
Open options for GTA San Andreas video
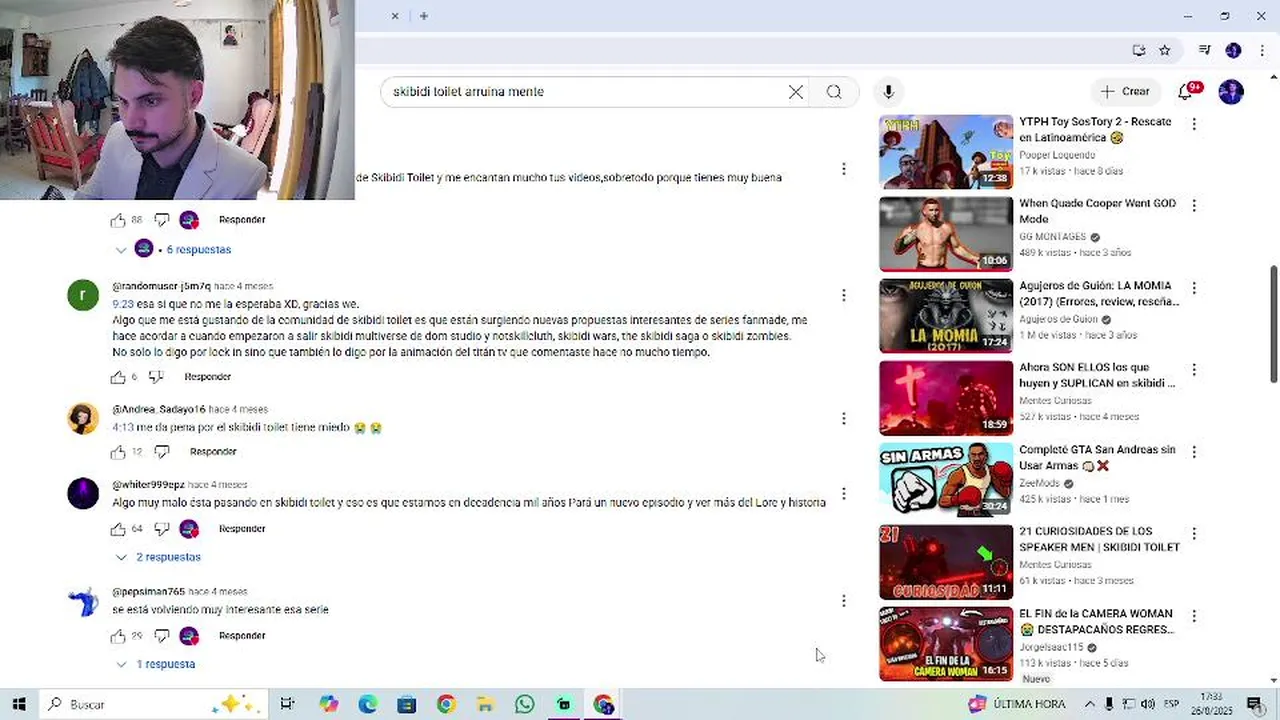coord(1194,452)
